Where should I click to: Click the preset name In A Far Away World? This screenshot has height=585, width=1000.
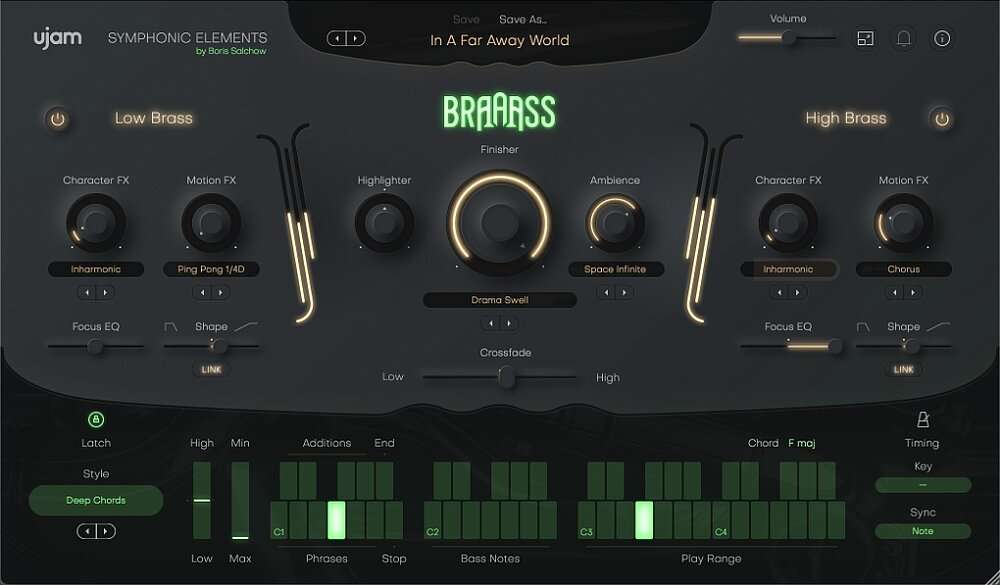[x=497, y=40]
